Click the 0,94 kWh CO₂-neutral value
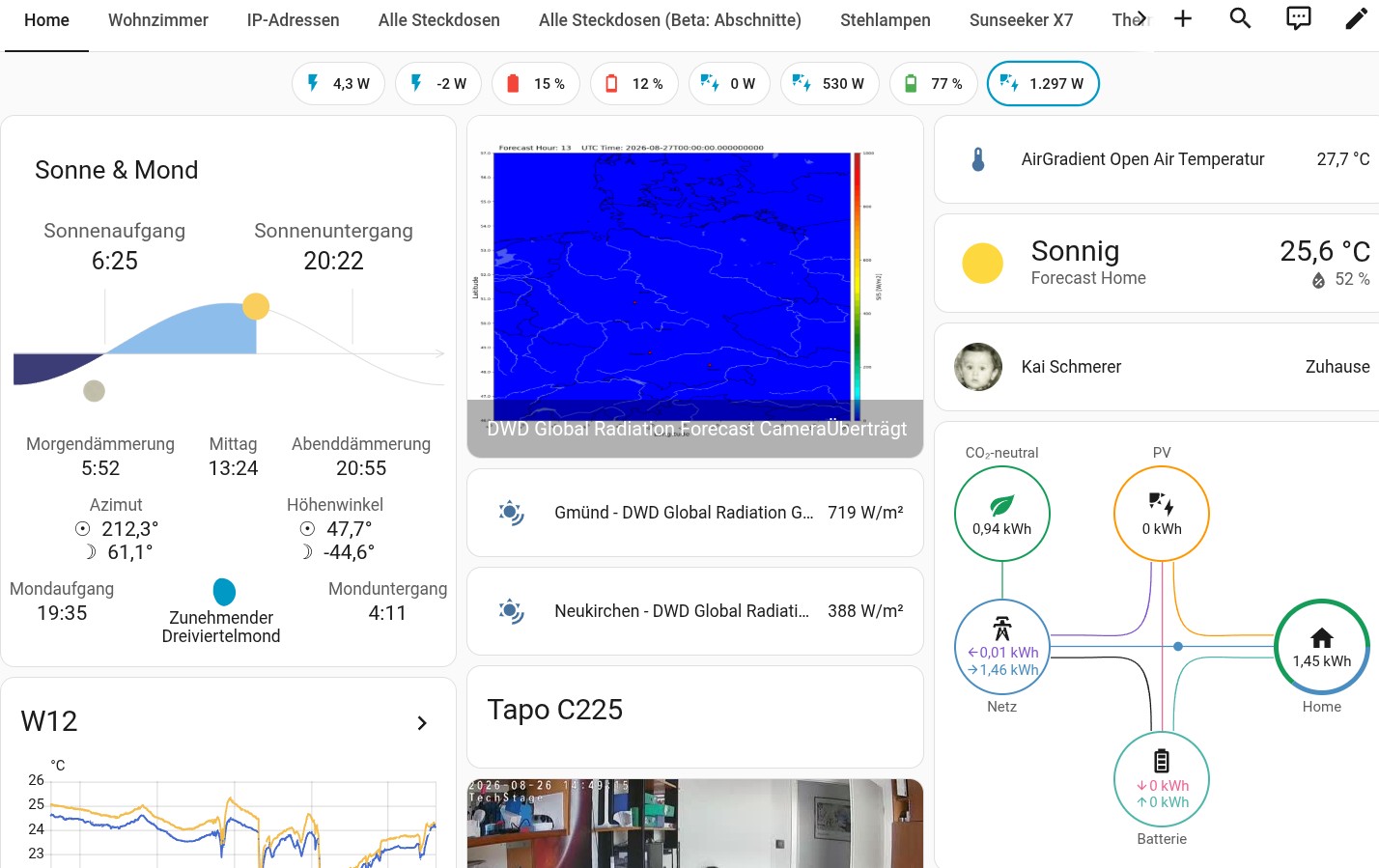Image resolution: width=1379 pixels, height=868 pixels. tap(1002, 529)
